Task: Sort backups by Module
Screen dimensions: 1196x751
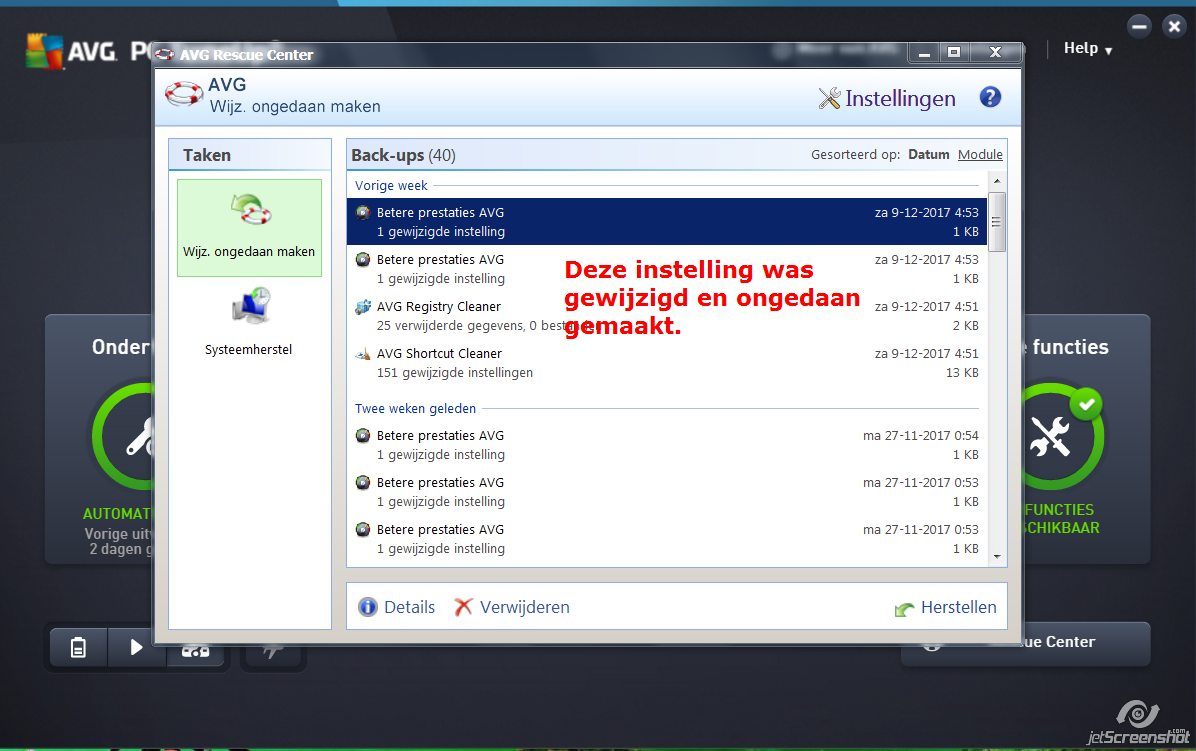Action: pos(980,155)
